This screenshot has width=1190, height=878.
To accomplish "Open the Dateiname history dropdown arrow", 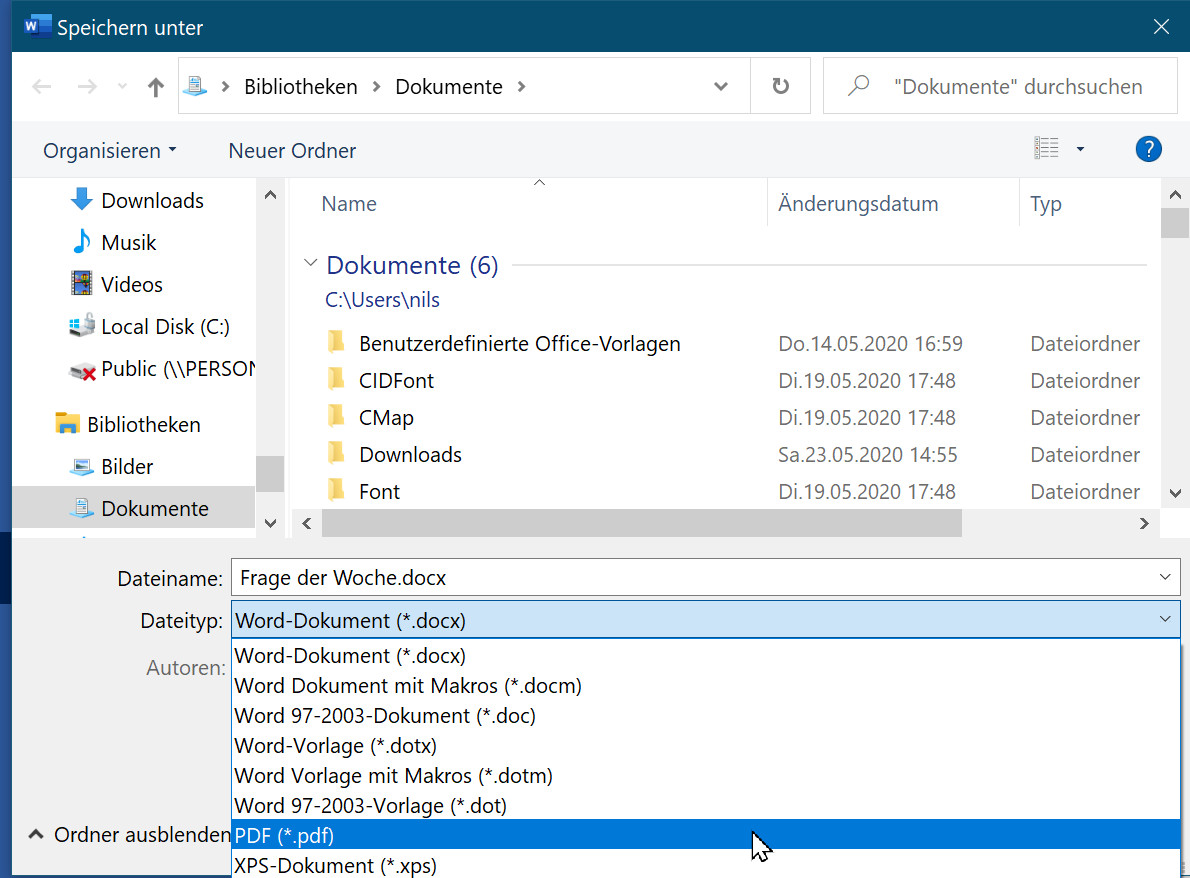I will [x=1164, y=578].
